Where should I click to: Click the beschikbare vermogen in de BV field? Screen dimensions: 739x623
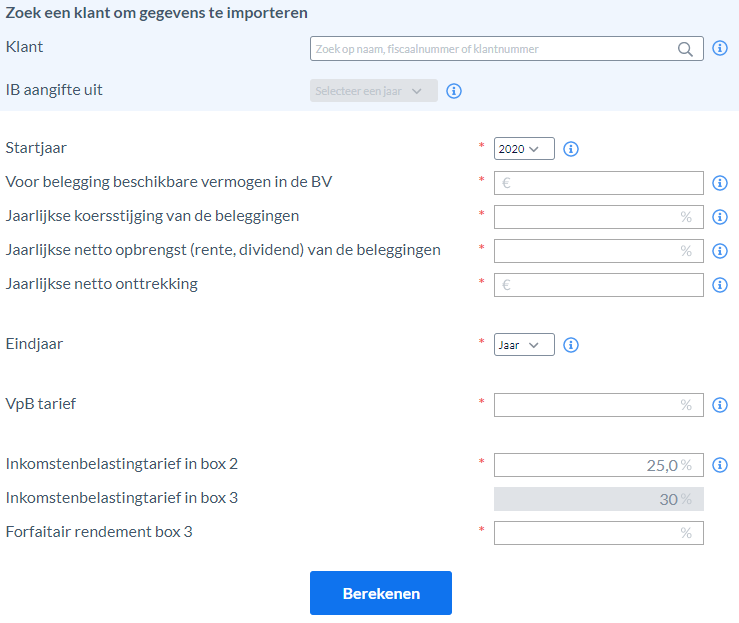click(x=599, y=183)
